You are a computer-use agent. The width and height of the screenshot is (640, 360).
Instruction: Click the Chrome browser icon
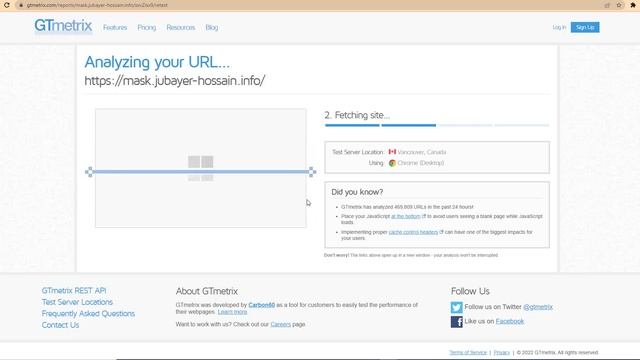[392, 163]
